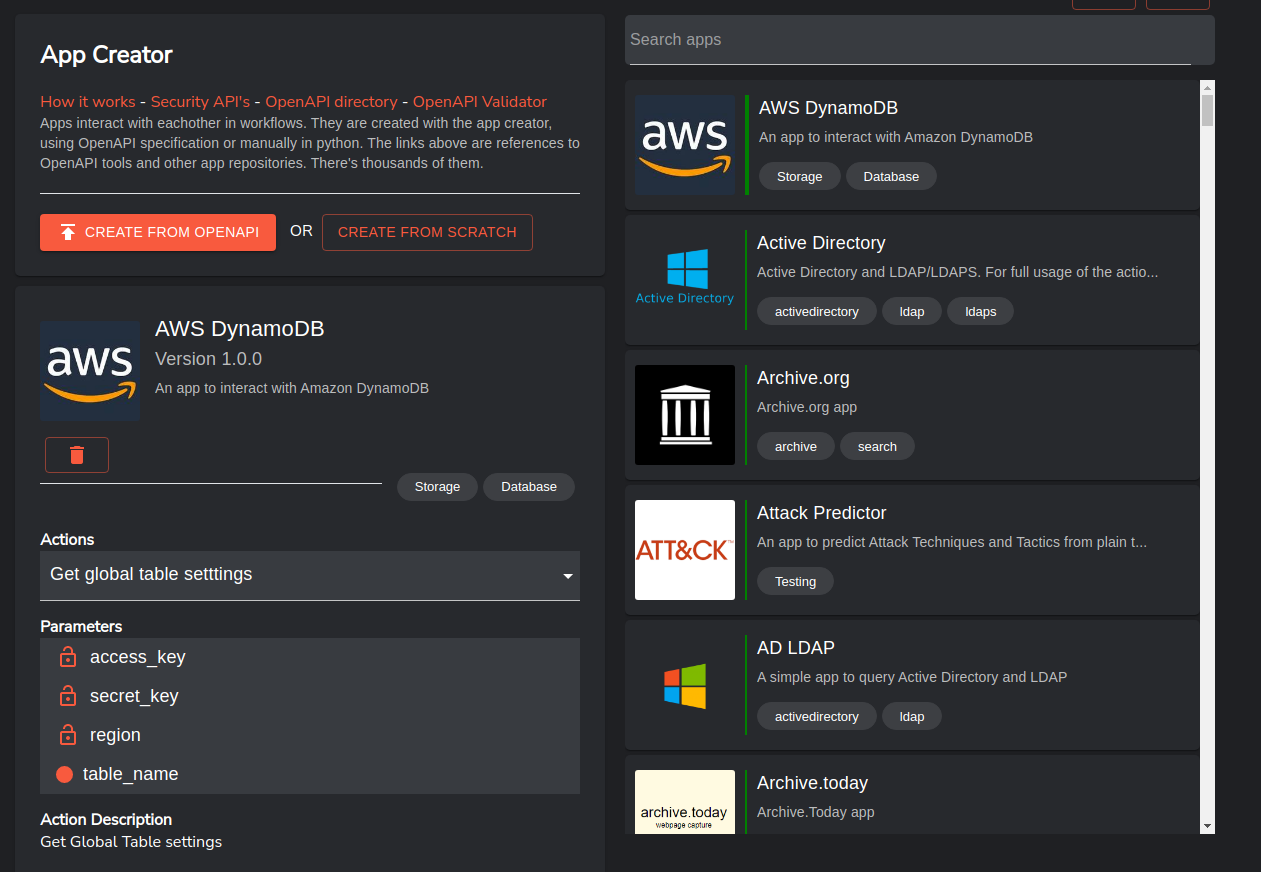Image resolution: width=1261 pixels, height=872 pixels.
Task: Open the Security API's link
Action: pos(200,102)
